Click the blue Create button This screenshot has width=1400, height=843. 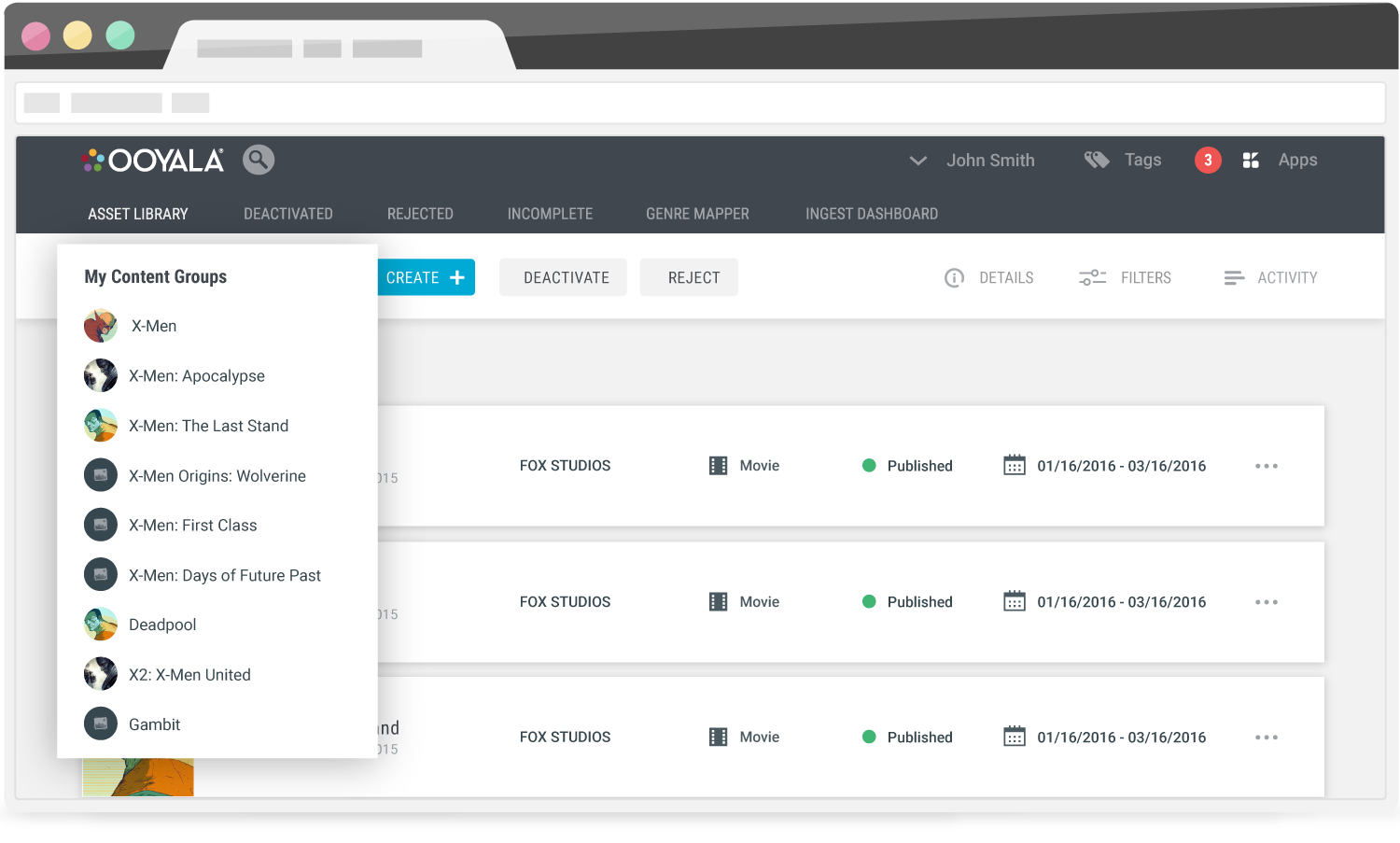point(426,277)
